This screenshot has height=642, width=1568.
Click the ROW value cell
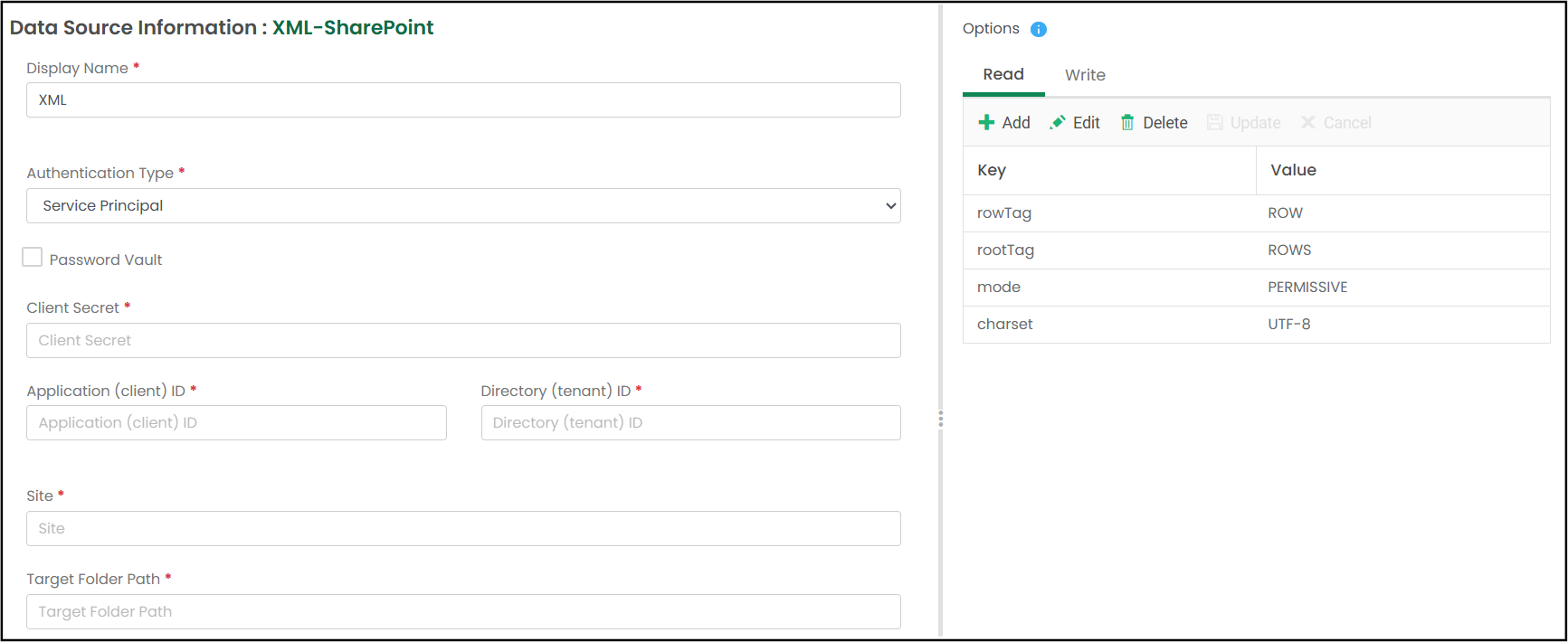pos(1402,213)
